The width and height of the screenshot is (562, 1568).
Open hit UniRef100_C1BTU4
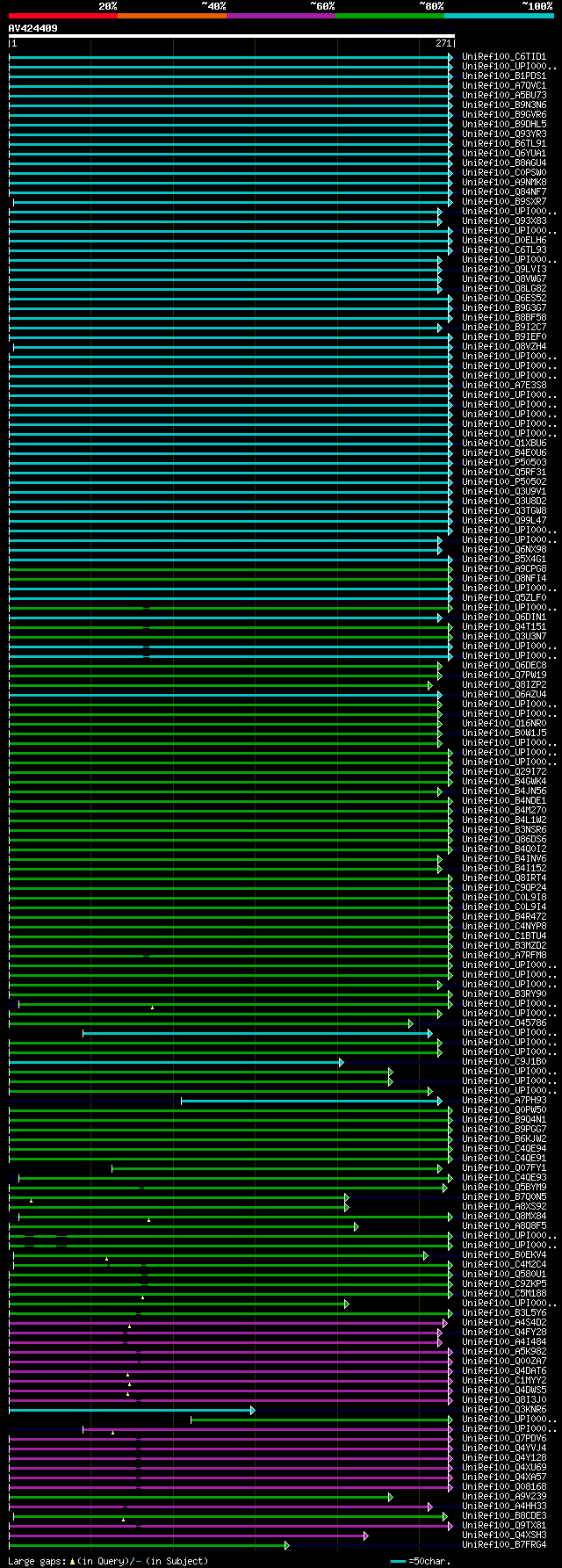[x=504, y=936]
